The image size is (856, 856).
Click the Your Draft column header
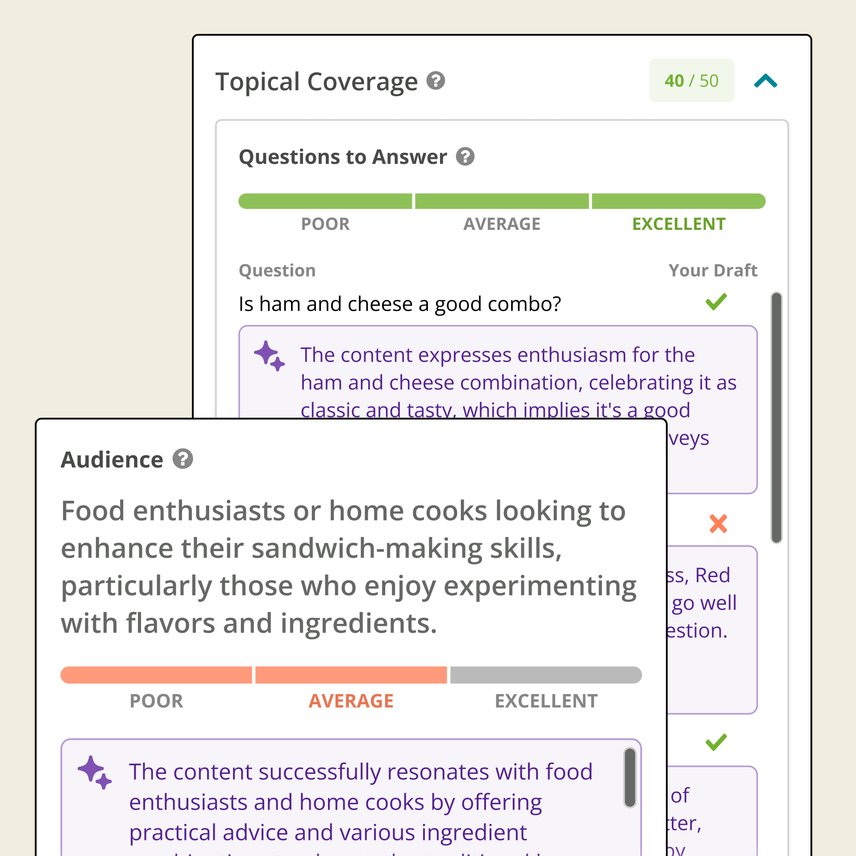713,270
